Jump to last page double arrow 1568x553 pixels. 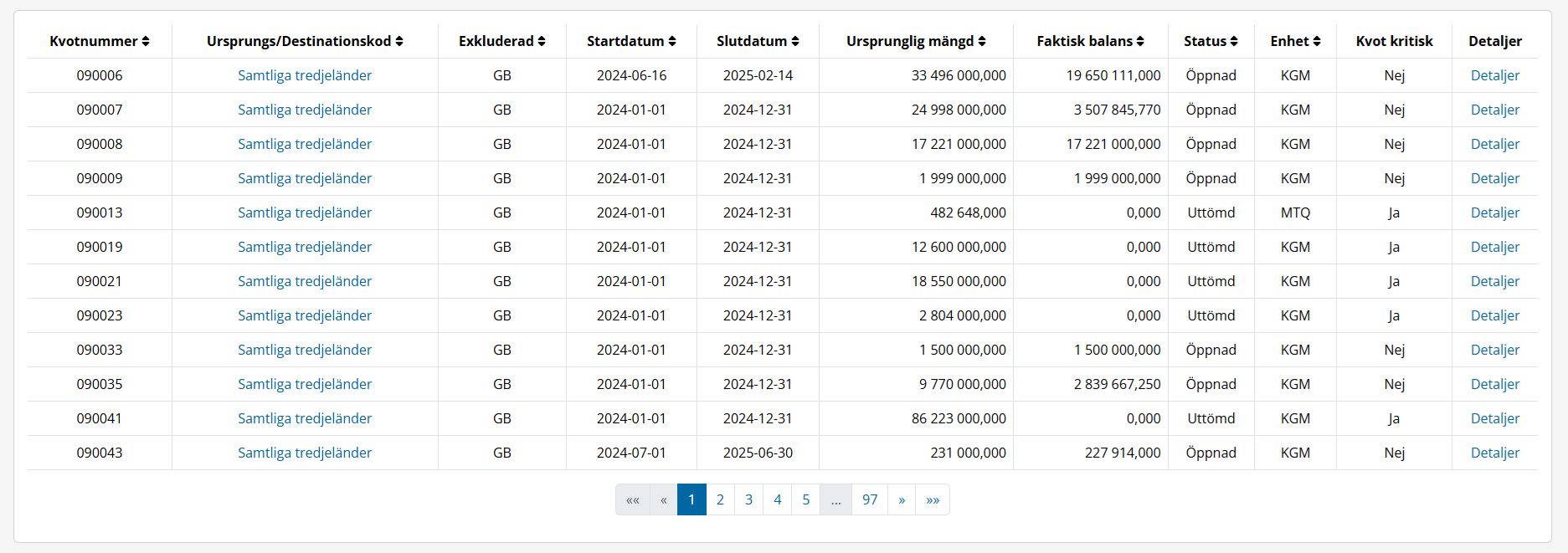(x=933, y=499)
